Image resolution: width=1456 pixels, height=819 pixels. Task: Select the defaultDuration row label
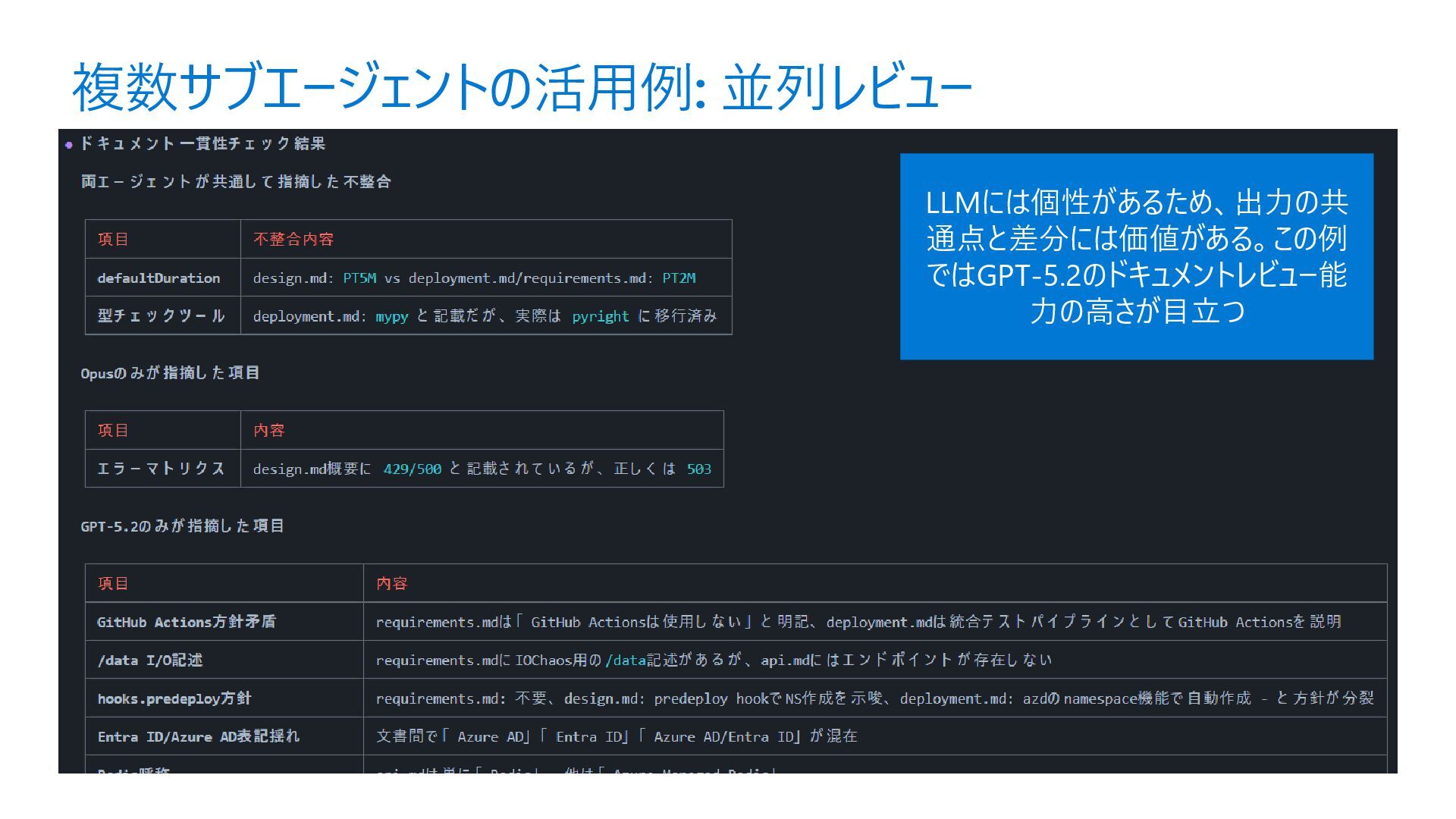coord(158,278)
